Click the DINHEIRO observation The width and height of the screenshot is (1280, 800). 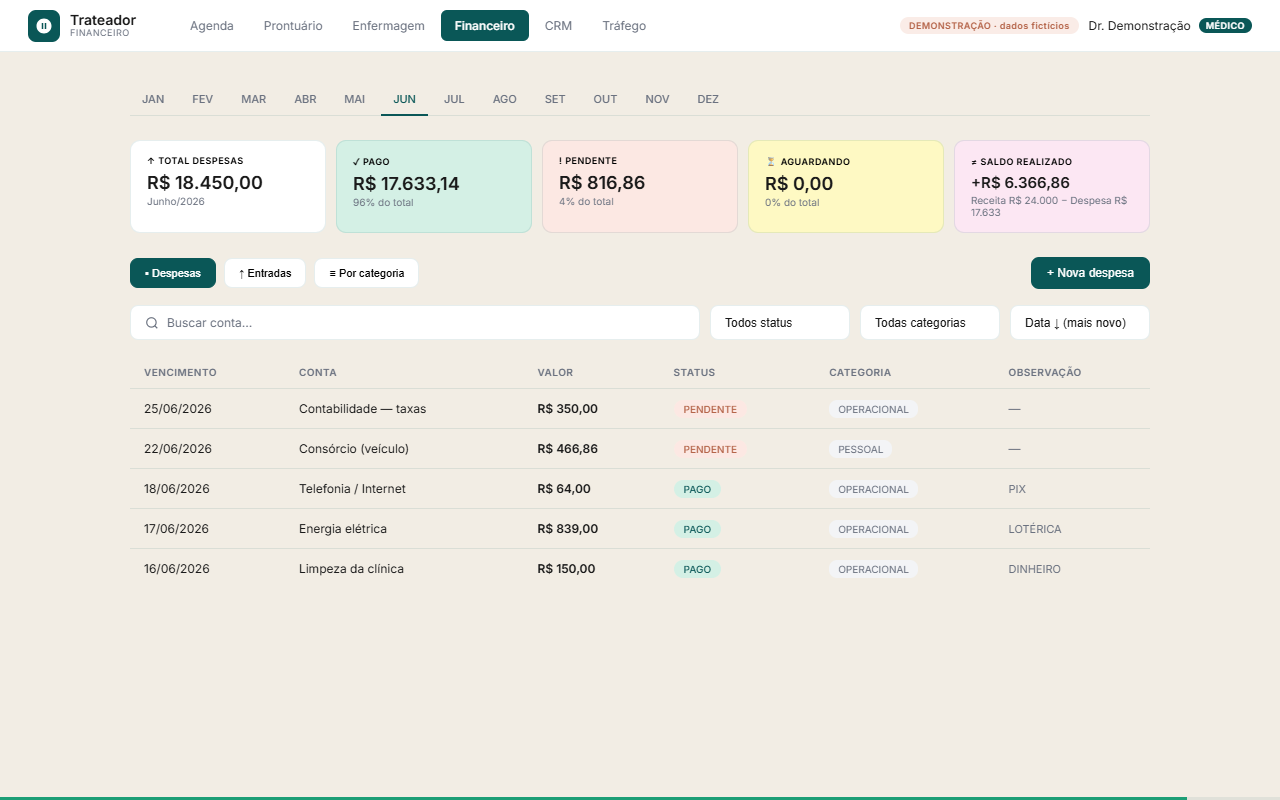click(1035, 569)
